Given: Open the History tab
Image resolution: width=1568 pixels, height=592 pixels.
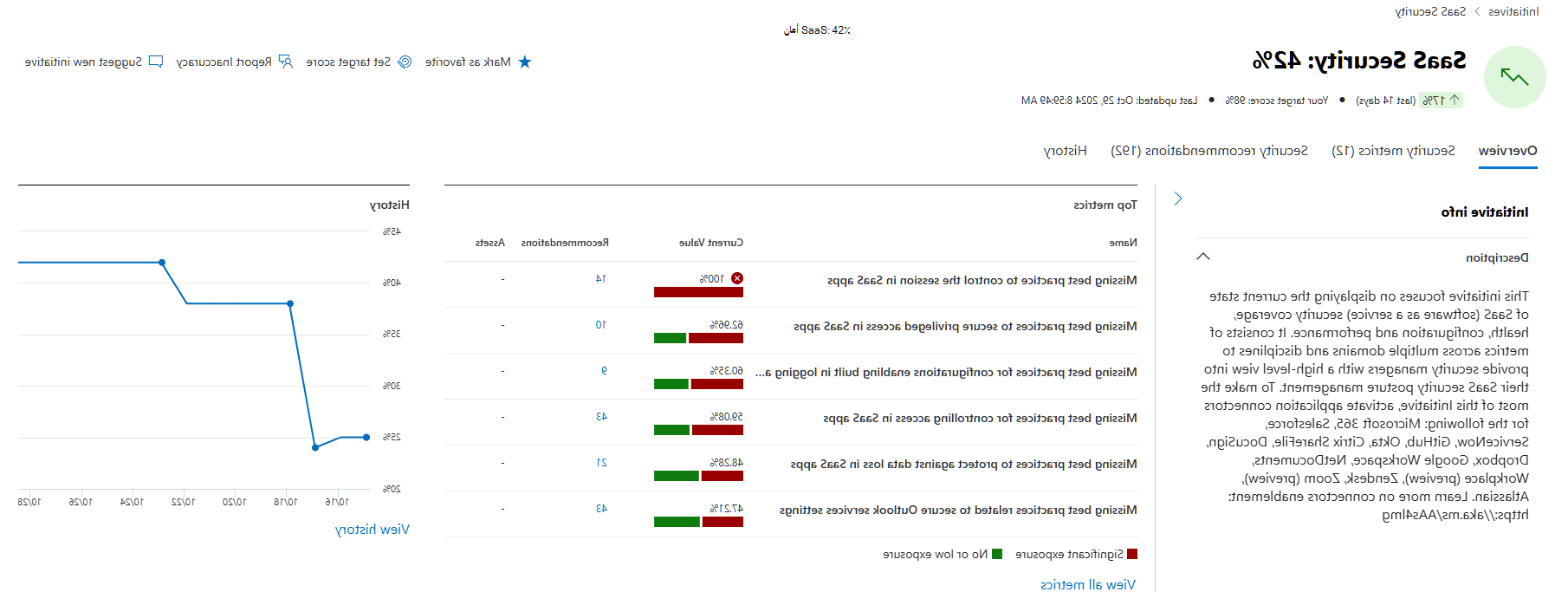Looking at the screenshot, I should [1066, 151].
